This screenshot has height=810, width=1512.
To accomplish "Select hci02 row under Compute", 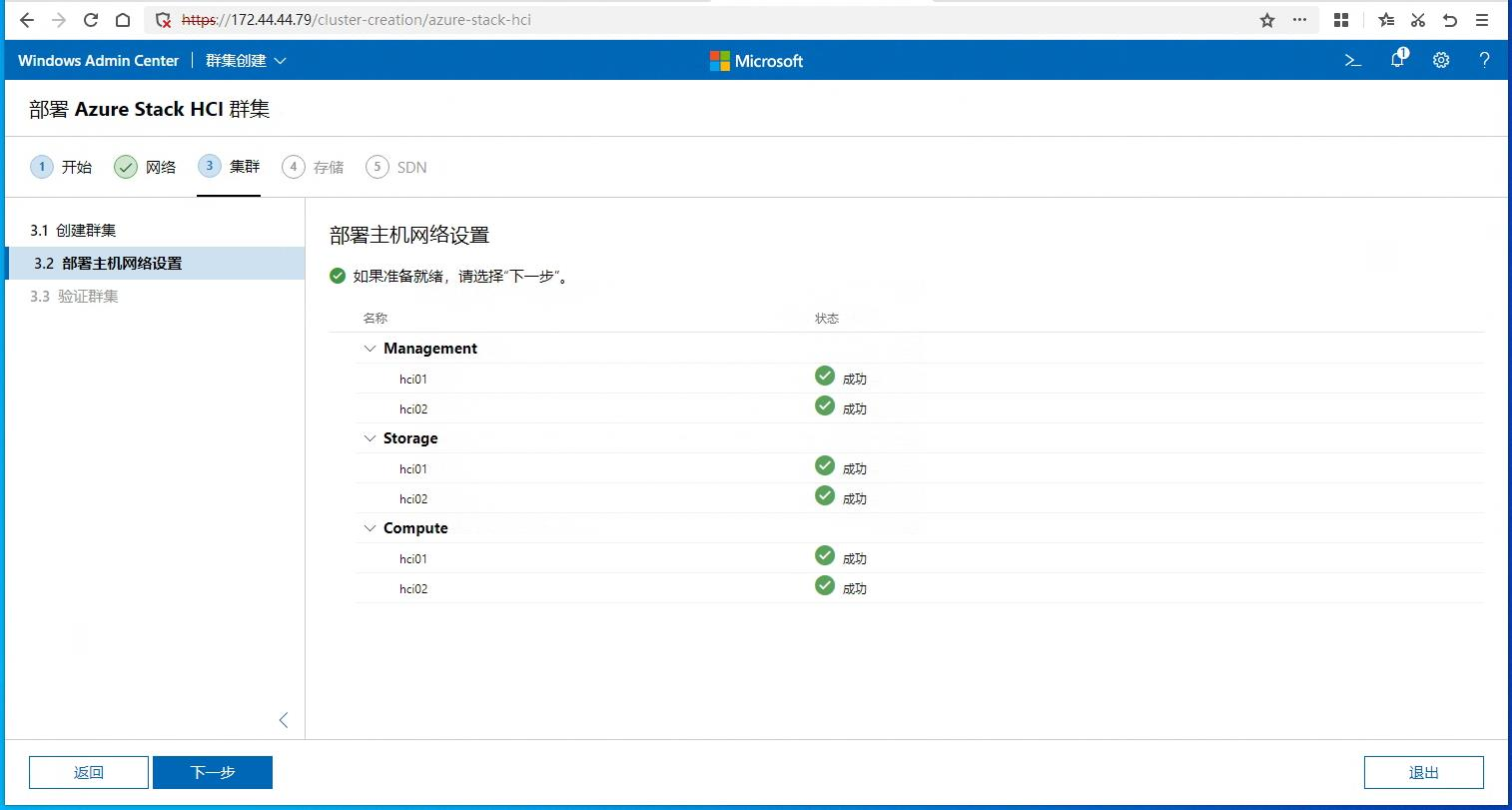I will tap(920, 588).
